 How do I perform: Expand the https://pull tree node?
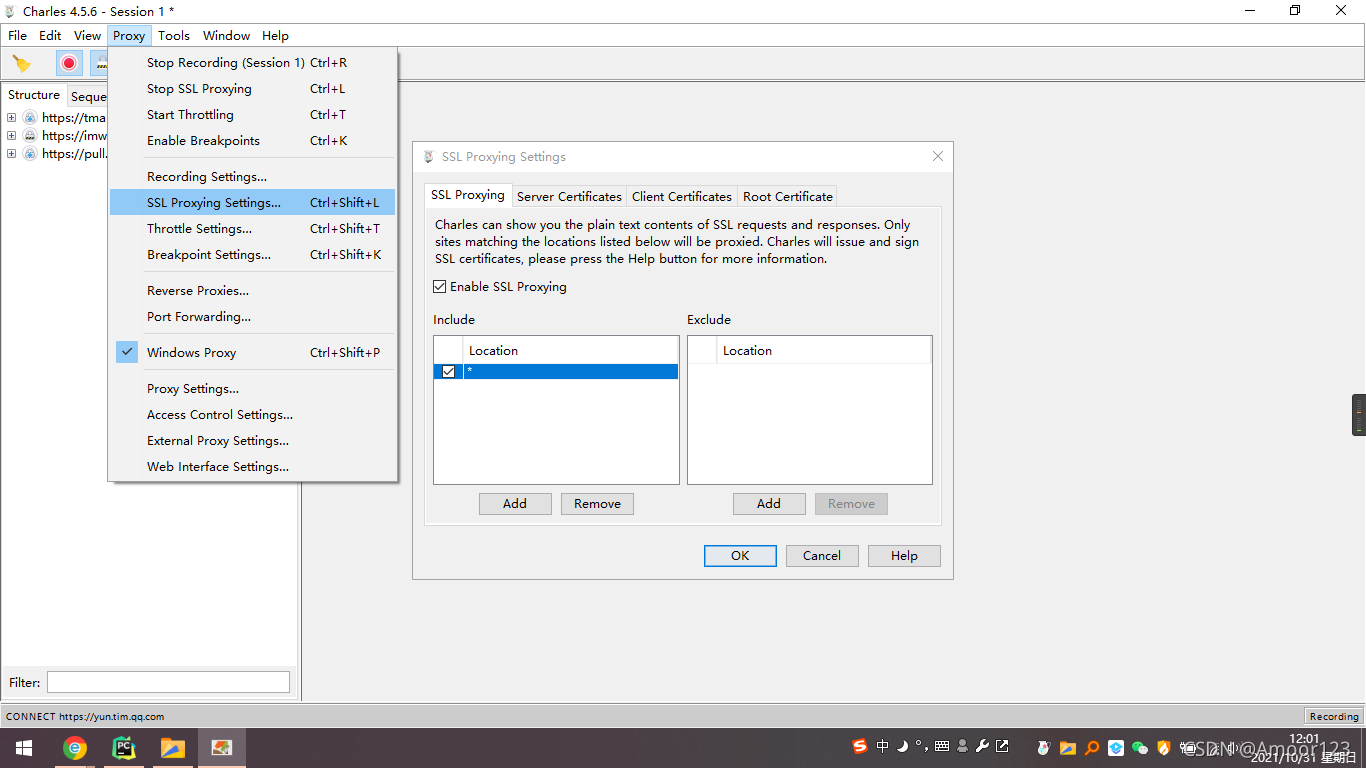(x=11, y=153)
